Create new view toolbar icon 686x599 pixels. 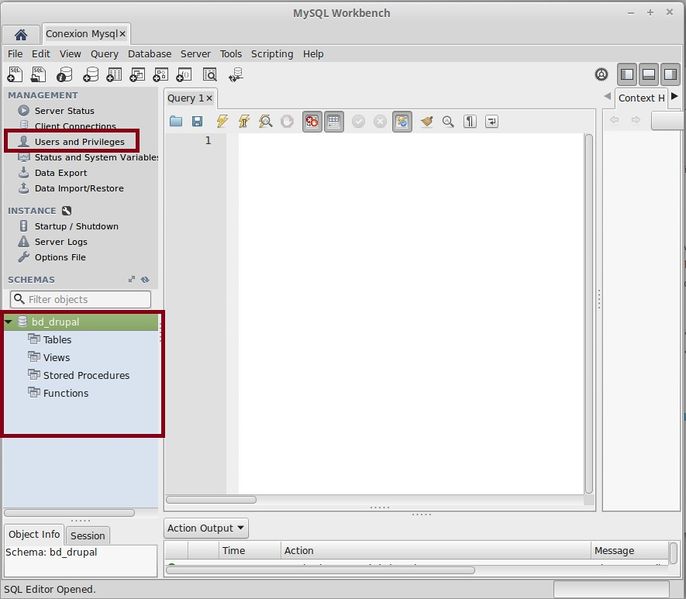click(x=137, y=74)
